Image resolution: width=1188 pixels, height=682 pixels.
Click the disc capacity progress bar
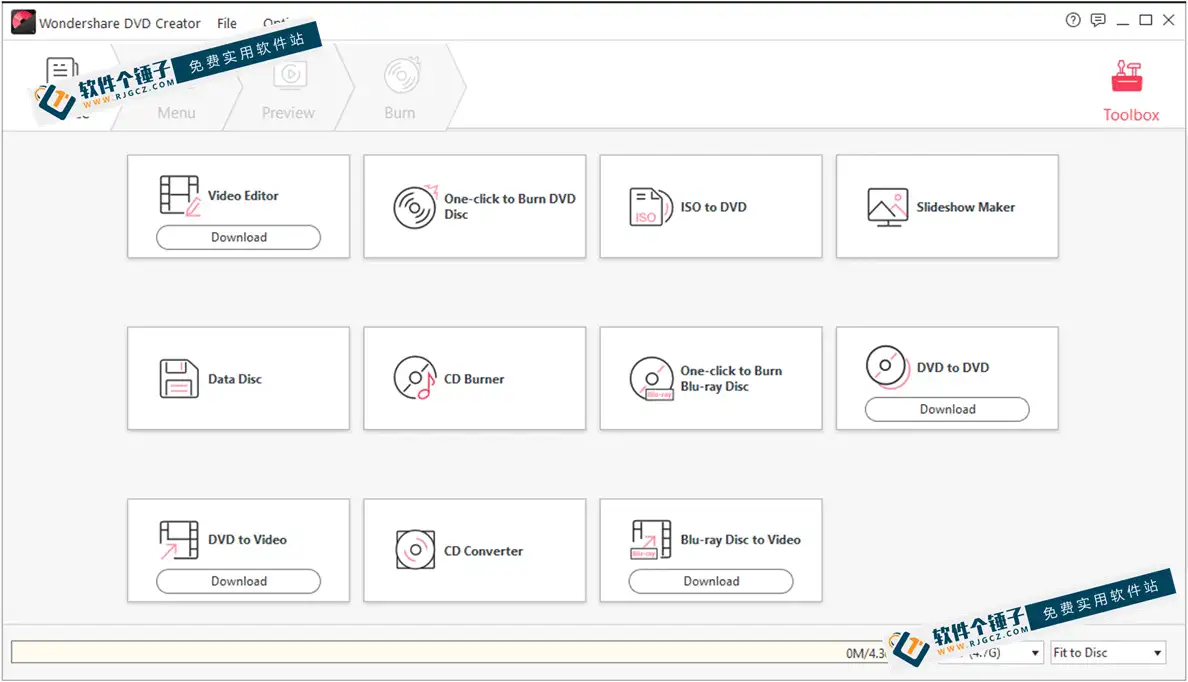[x=451, y=652]
